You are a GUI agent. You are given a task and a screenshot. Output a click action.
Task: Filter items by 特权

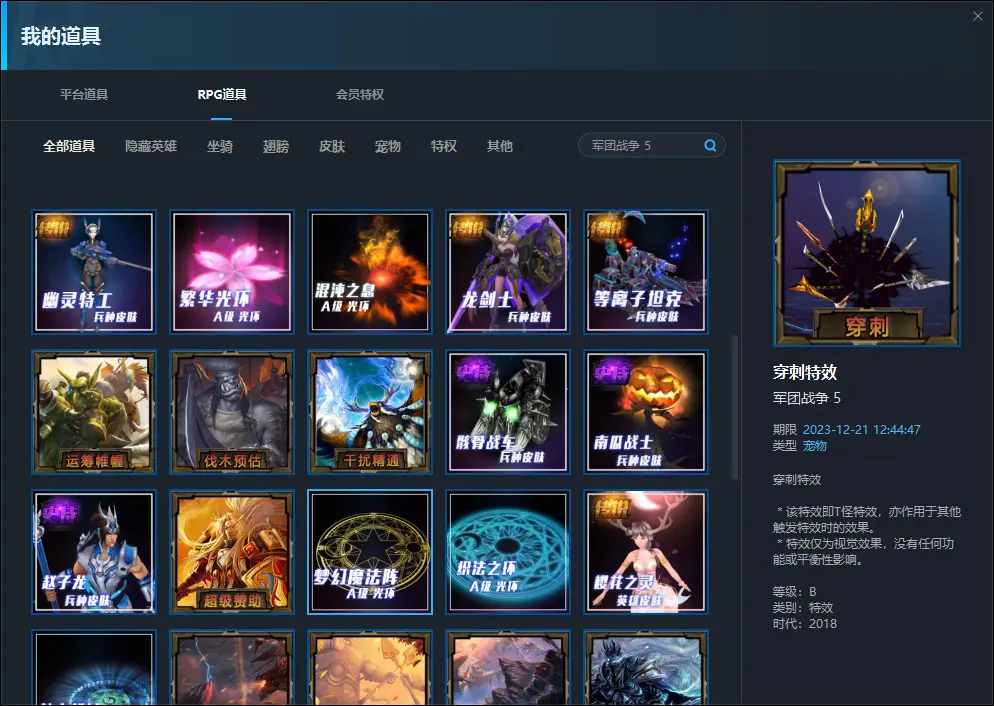(x=444, y=146)
